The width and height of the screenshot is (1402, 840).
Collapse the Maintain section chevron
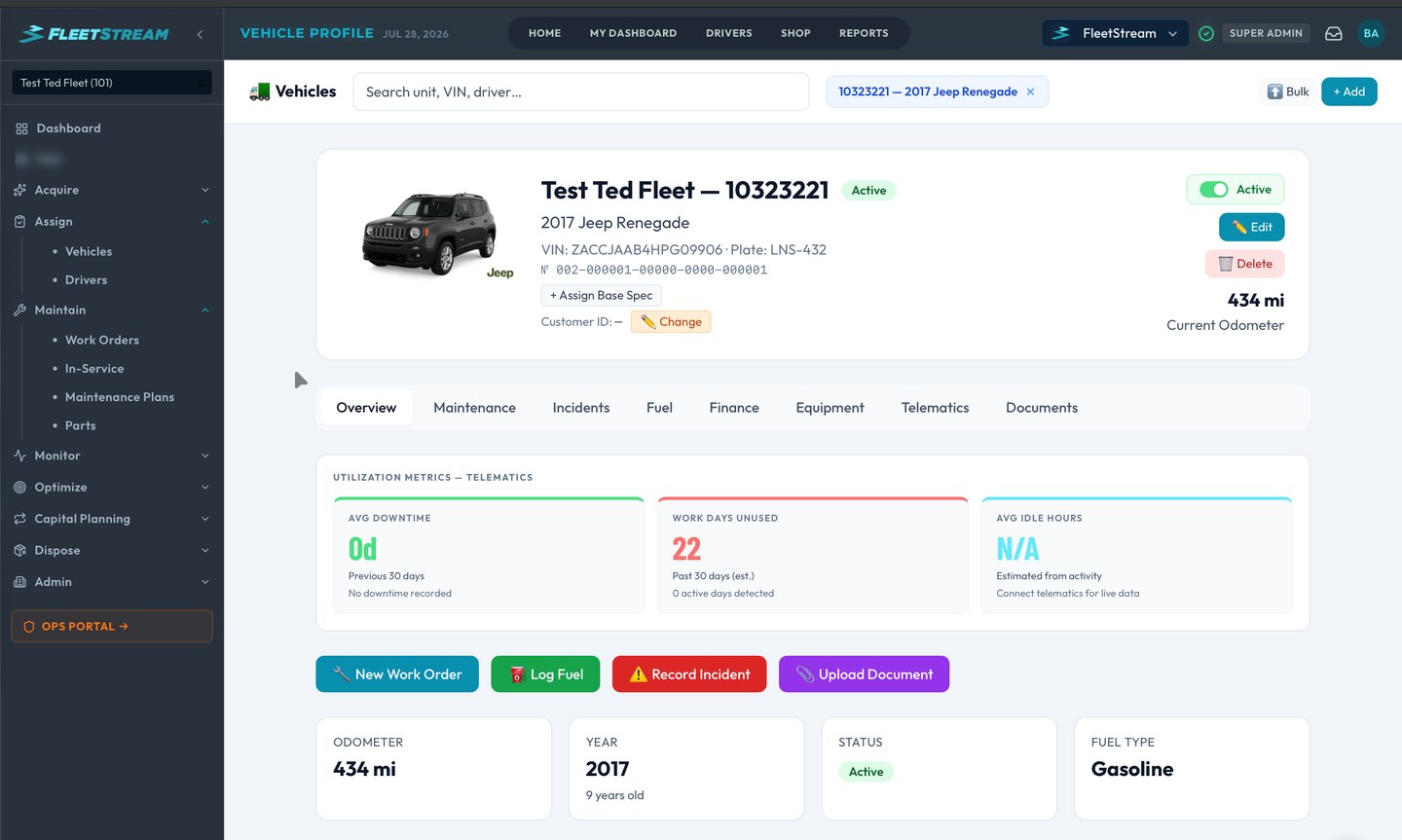pyautogui.click(x=204, y=310)
